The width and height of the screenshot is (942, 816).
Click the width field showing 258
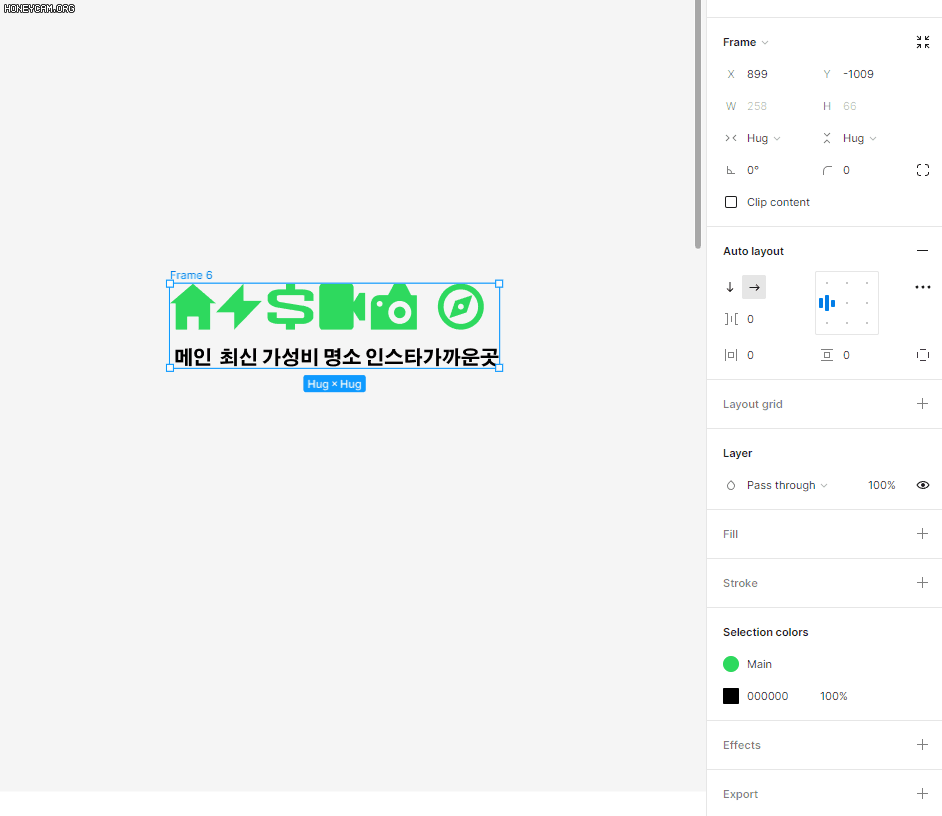click(x=756, y=106)
